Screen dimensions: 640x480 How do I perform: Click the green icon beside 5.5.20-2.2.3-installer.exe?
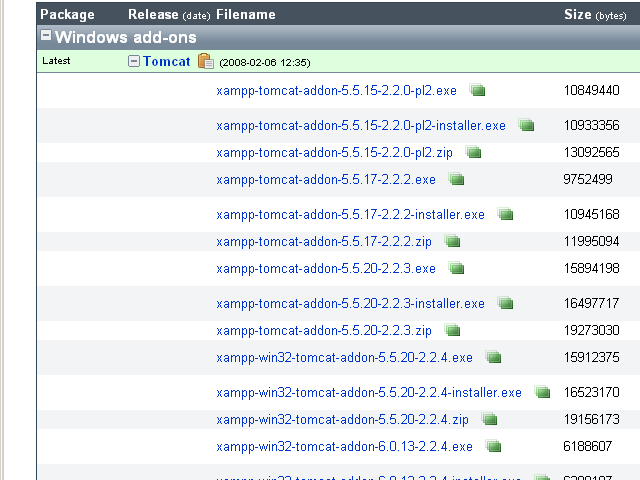click(x=505, y=303)
